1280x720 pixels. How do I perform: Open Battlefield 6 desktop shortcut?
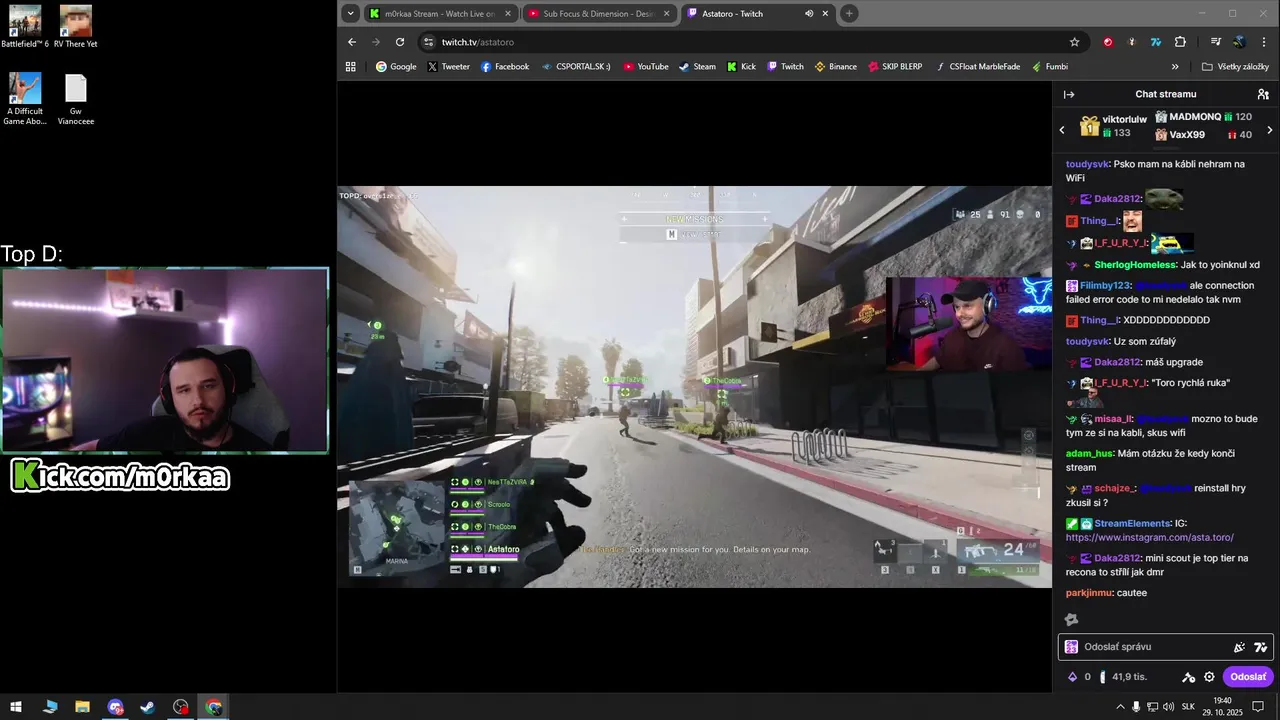pyautogui.click(x=25, y=27)
